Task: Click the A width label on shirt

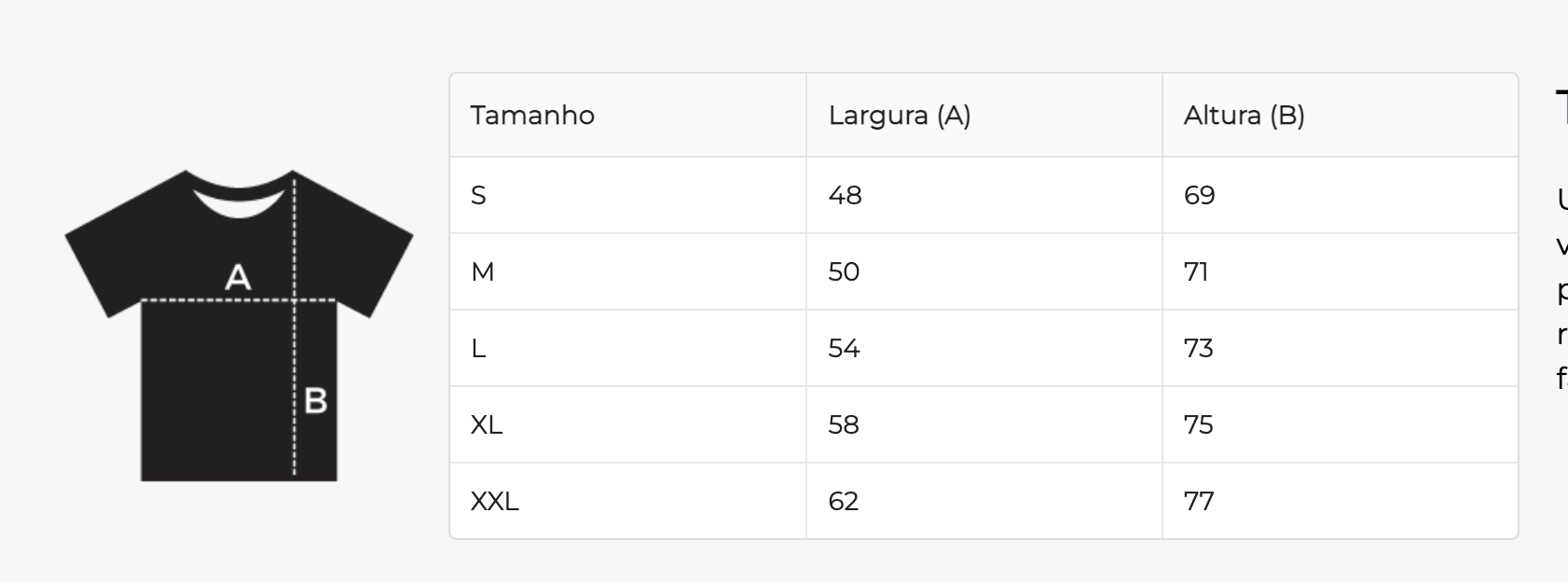Action: pos(238,277)
